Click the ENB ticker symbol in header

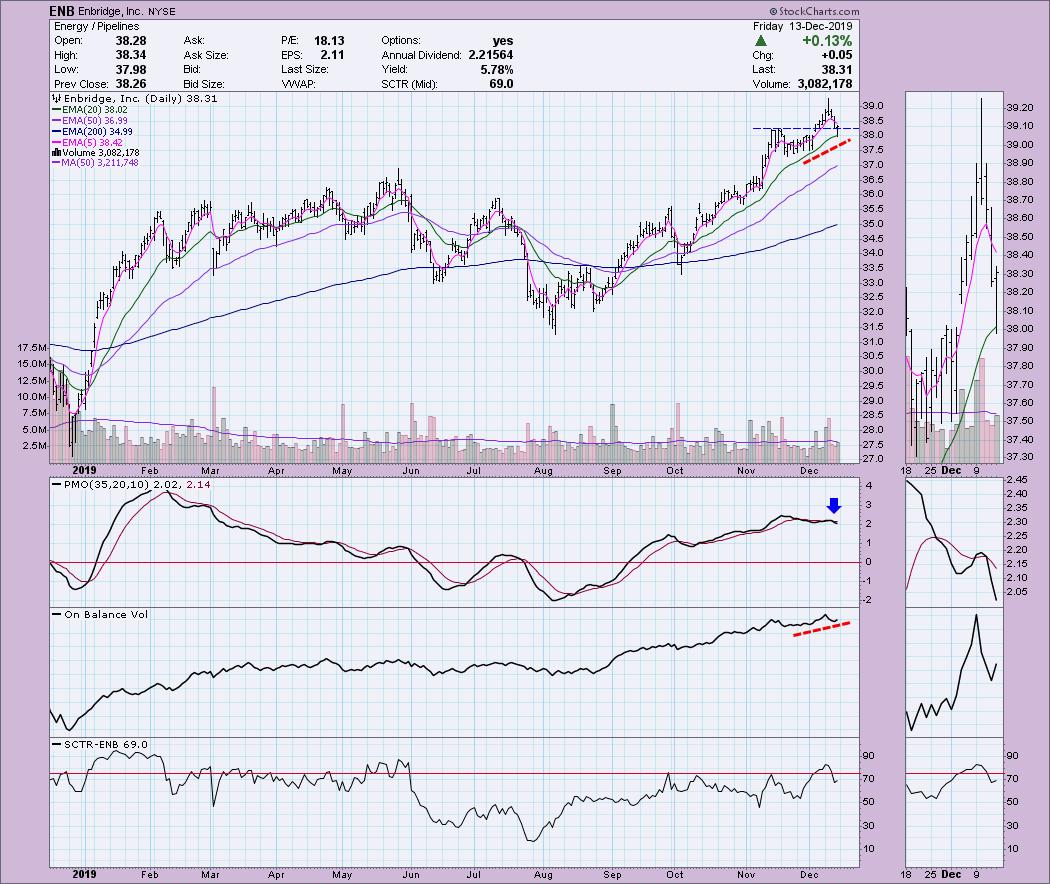click(62, 11)
